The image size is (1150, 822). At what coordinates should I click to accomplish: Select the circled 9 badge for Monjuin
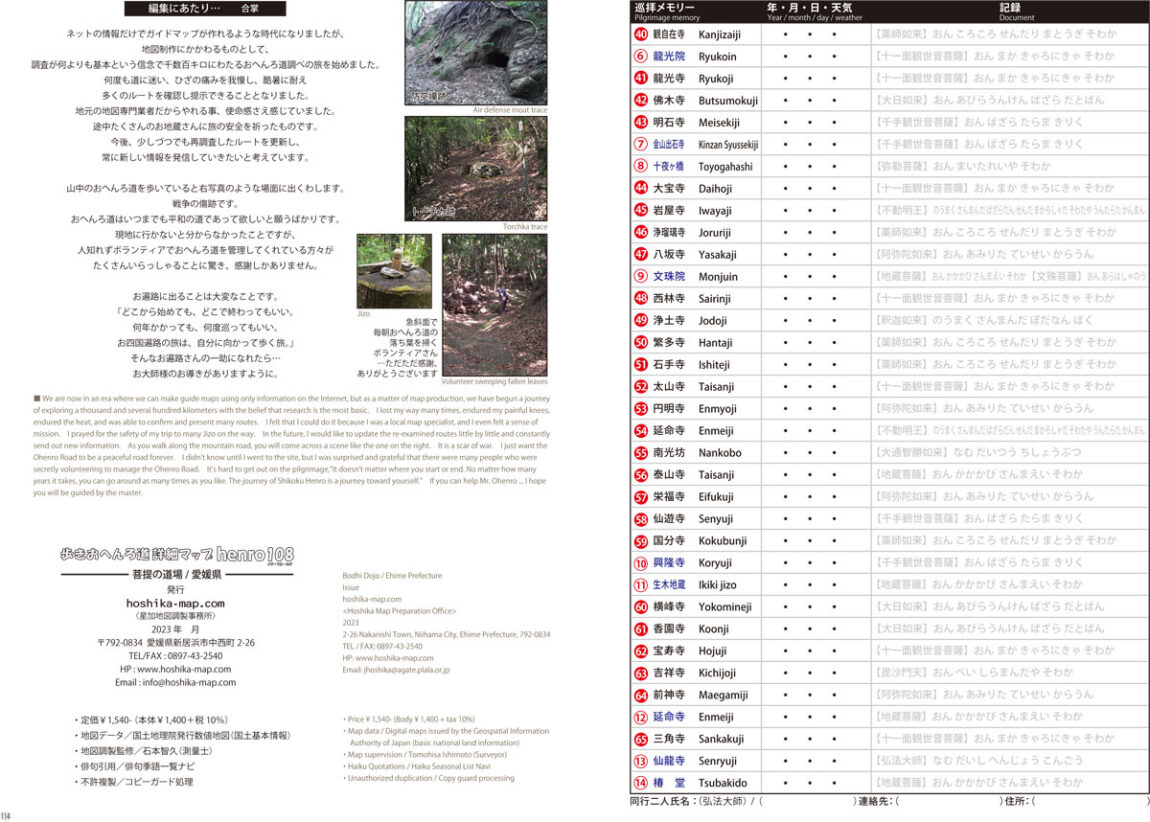641,276
